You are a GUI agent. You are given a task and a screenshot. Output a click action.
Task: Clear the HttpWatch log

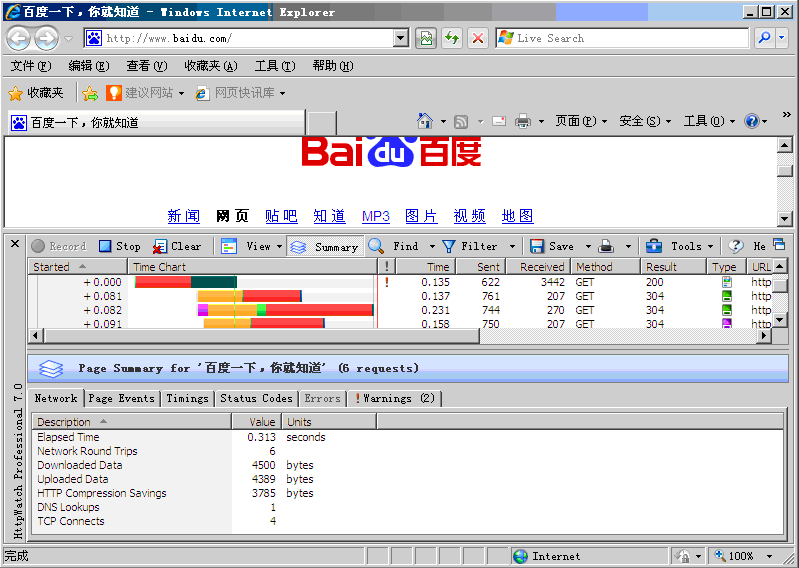177,247
